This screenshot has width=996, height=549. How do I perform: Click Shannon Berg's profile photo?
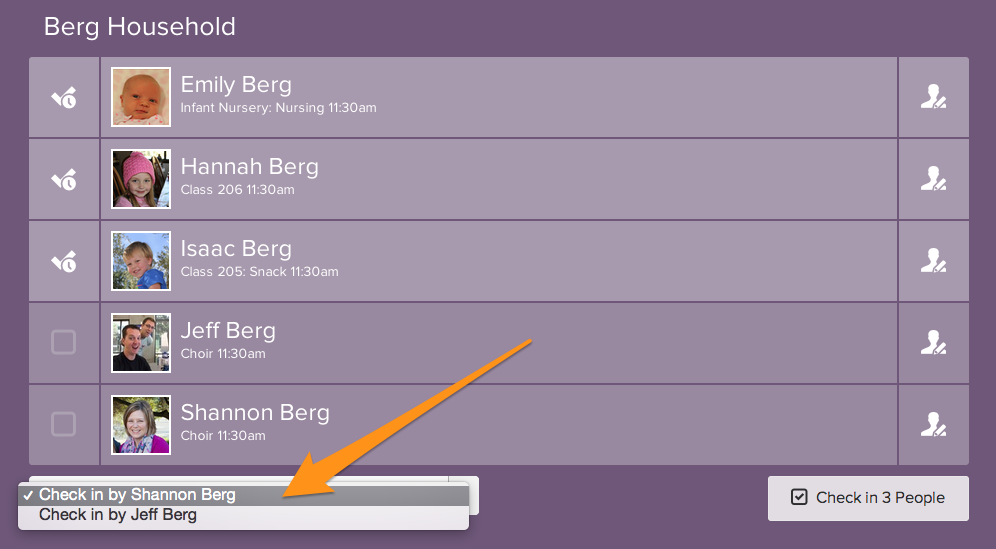pos(141,425)
